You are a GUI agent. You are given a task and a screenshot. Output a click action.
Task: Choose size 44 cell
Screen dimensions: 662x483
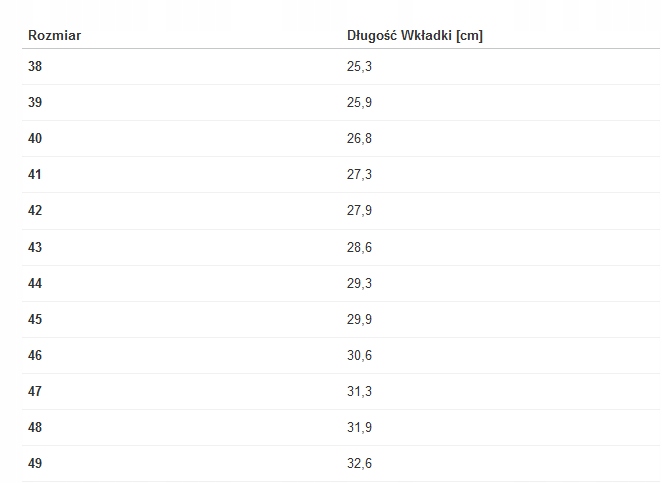click(36, 283)
